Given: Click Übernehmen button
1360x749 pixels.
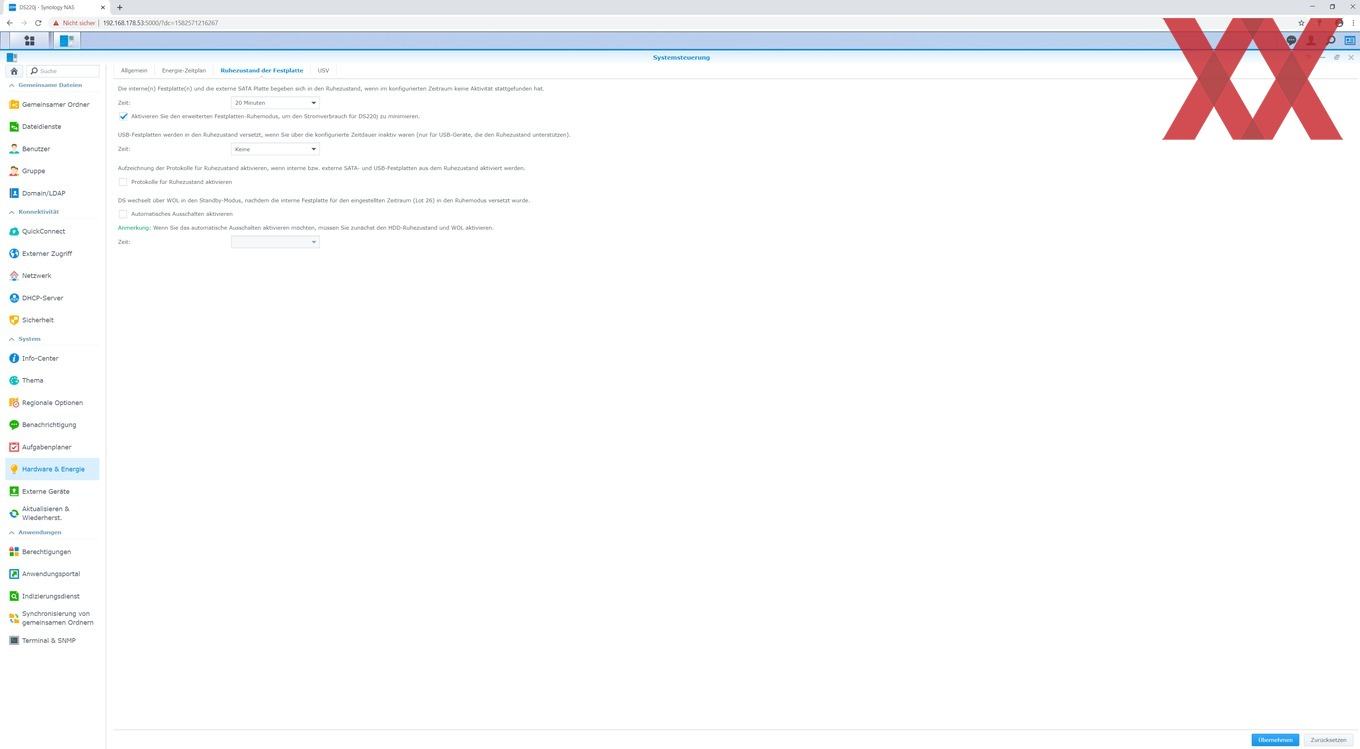Looking at the screenshot, I should click(1275, 740).
